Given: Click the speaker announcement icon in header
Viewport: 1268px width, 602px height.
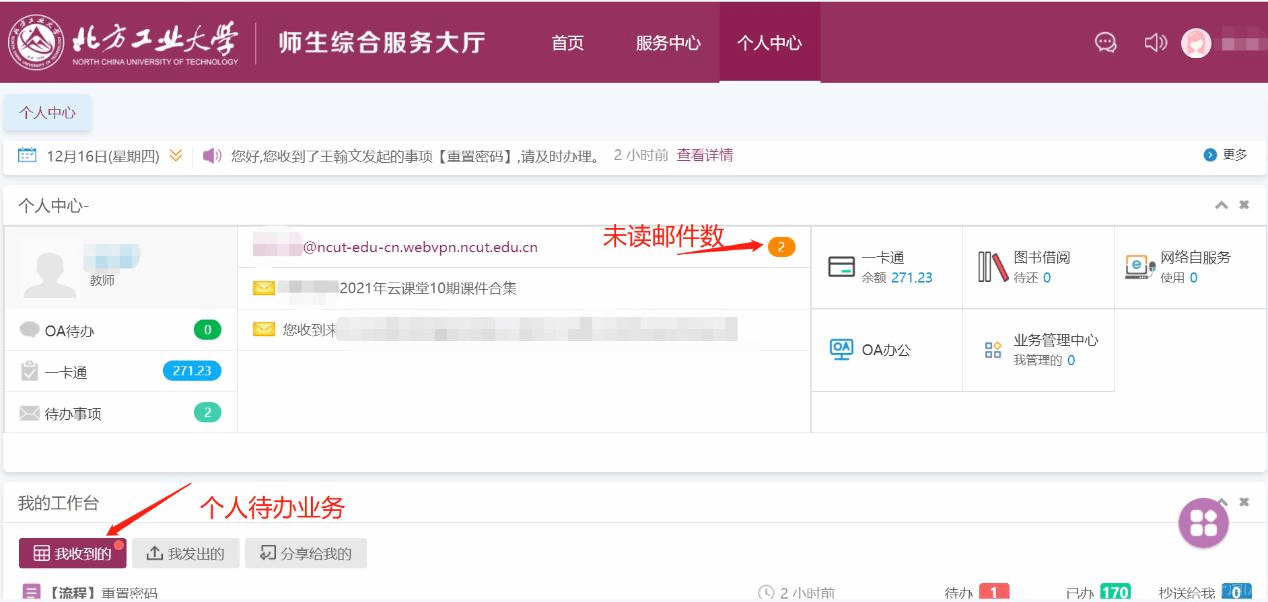Looking at the screenshot, I should (x=1155, y=43).
